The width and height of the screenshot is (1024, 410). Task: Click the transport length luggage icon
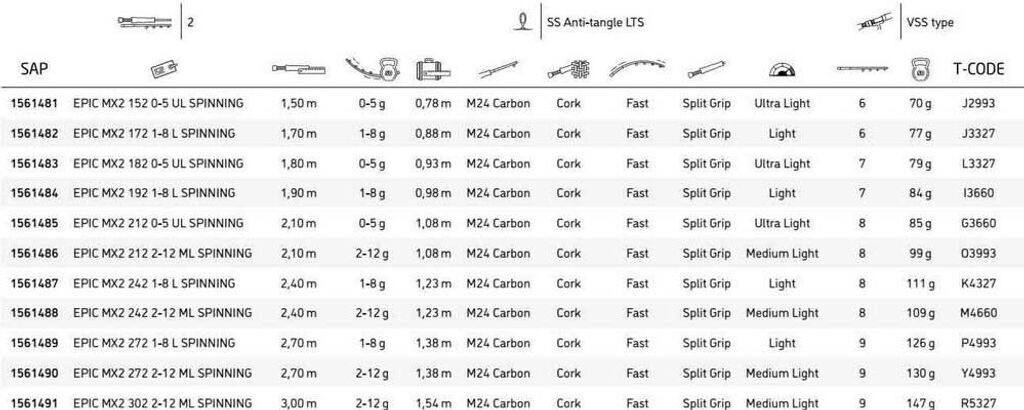(431, 69)
